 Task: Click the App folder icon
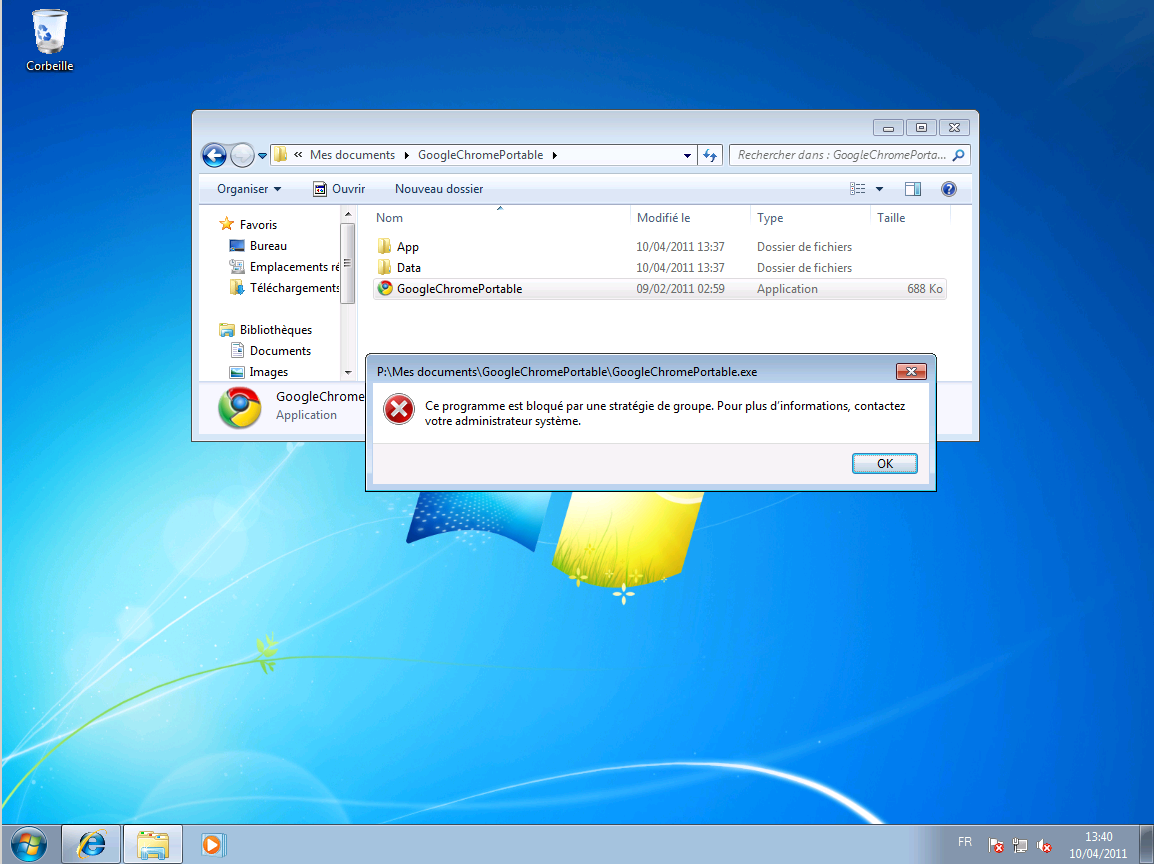[x=384, y=246]
